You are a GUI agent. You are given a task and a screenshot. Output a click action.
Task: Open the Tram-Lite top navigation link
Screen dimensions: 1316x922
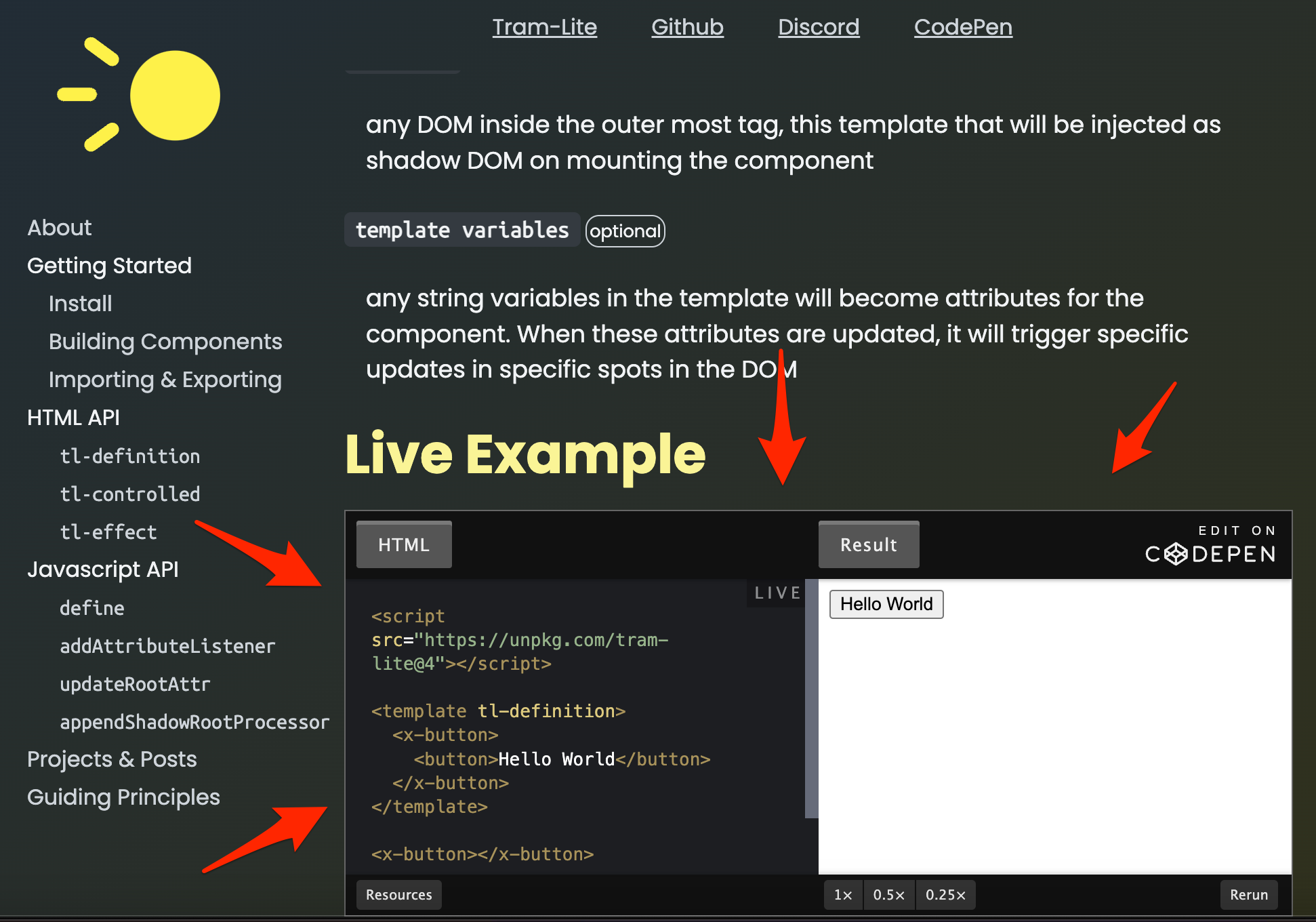click(545, 27)
